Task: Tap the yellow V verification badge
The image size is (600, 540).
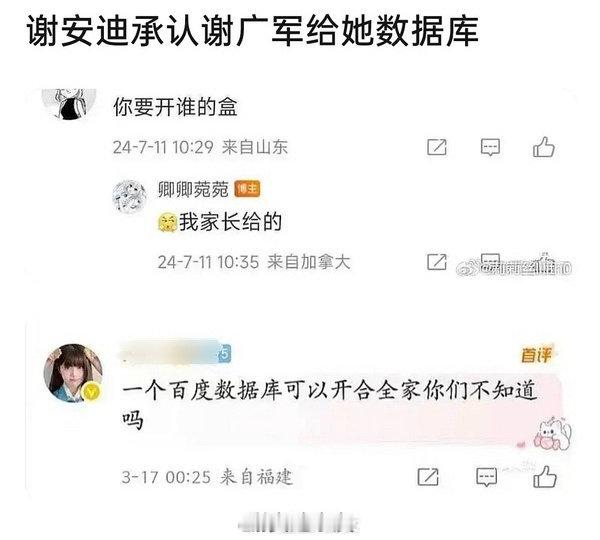Action: pos(91,392)
